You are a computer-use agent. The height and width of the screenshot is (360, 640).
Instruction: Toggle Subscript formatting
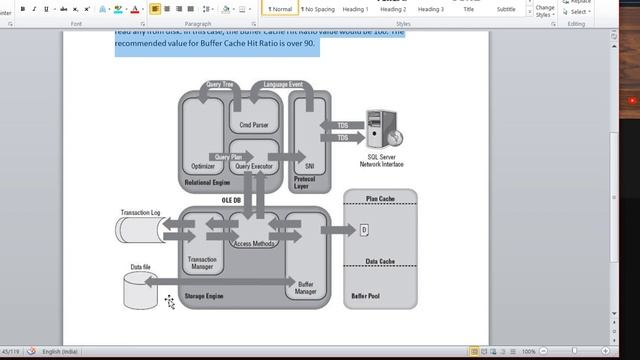tap(76, 9)
